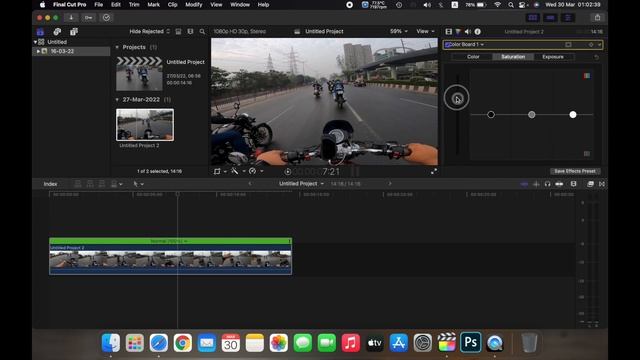The image size is (640, 360).
Task: Select the Shadows saturation puck
Action: click(x=491, y=115)
